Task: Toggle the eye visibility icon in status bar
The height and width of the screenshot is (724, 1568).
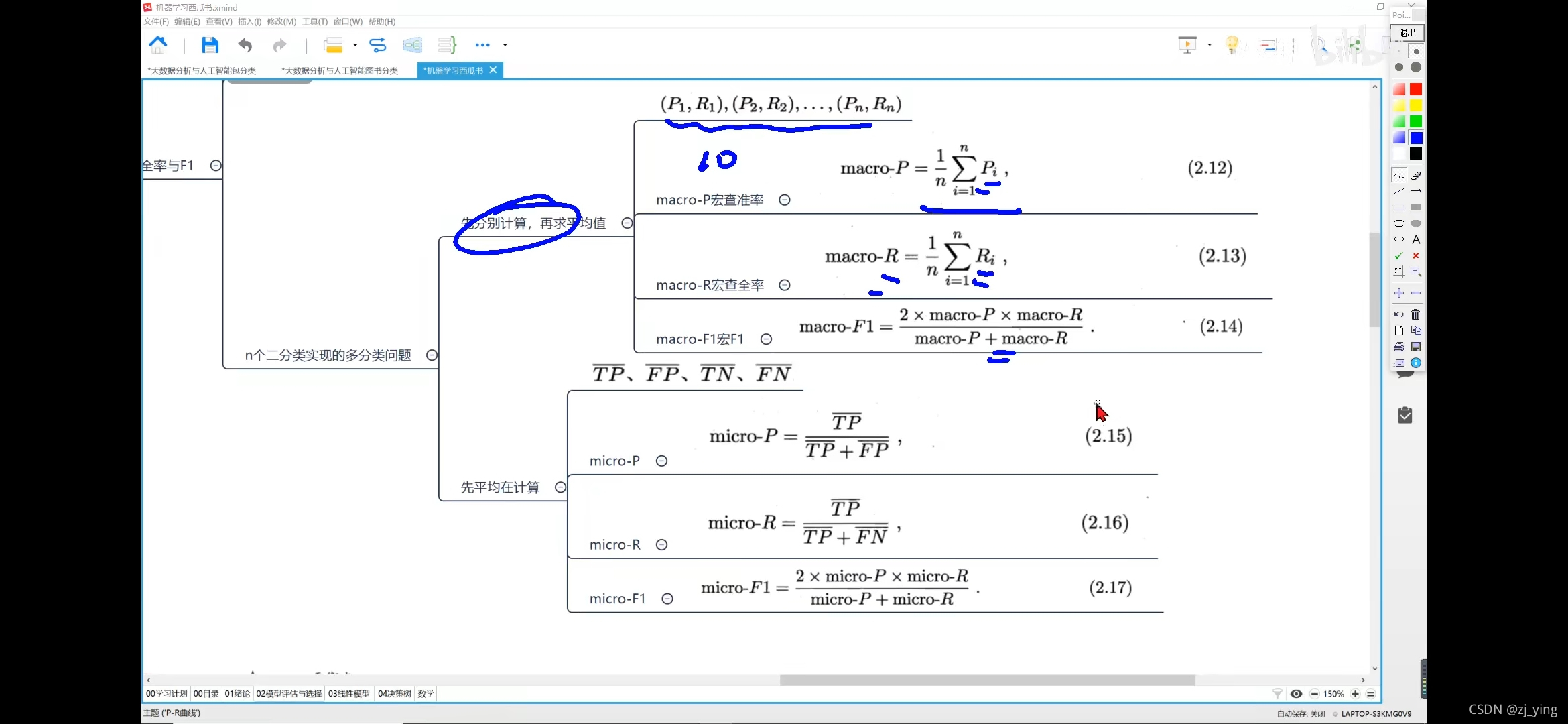Action: click(1297, 694)
